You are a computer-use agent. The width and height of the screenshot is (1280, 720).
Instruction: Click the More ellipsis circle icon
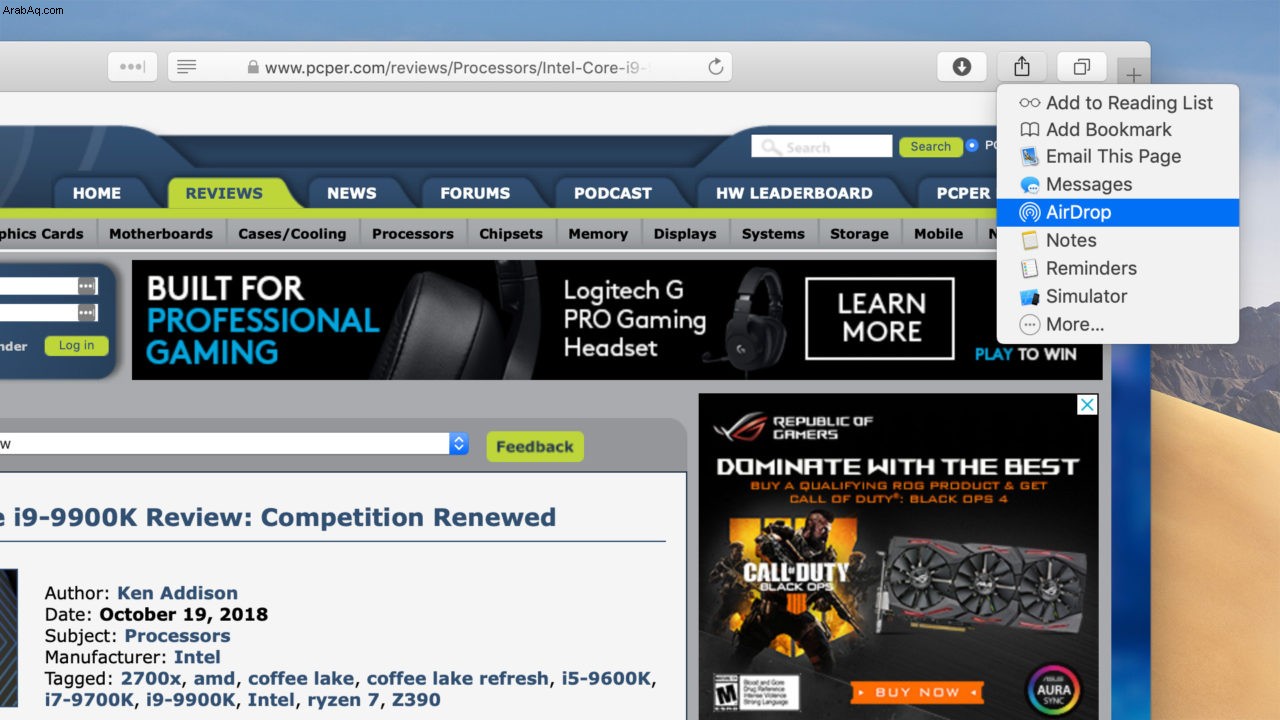pyautogui.click(x=1030, y=324)
